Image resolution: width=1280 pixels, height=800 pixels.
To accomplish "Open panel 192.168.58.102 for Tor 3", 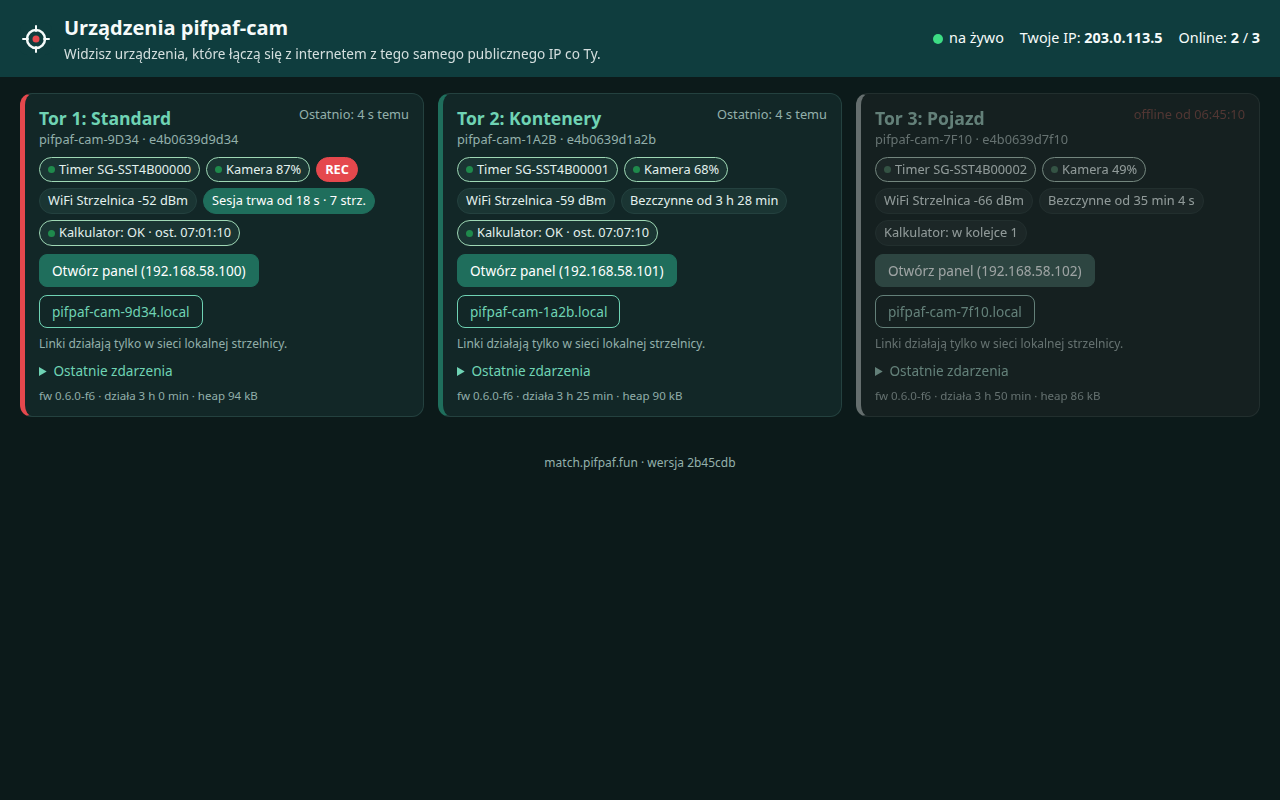I will (985, 271).
